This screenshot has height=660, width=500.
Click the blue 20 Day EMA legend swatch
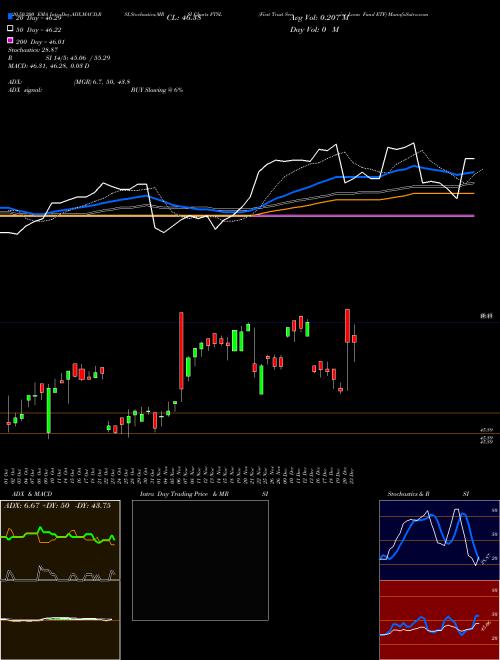(10, 17)
